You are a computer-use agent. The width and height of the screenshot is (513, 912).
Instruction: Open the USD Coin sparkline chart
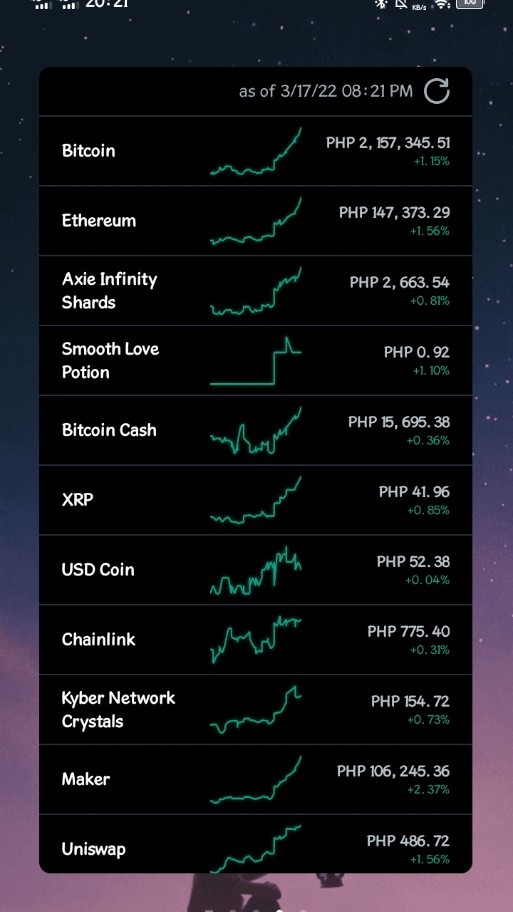point(256,570)
